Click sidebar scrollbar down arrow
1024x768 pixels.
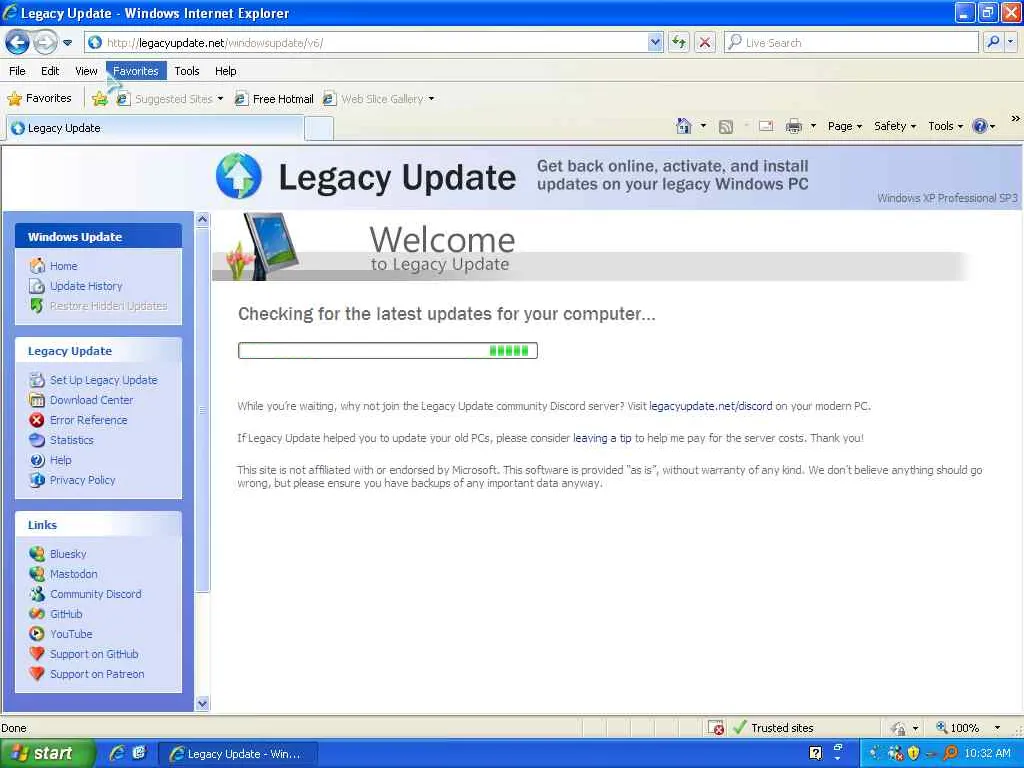(x=202, y=703)
